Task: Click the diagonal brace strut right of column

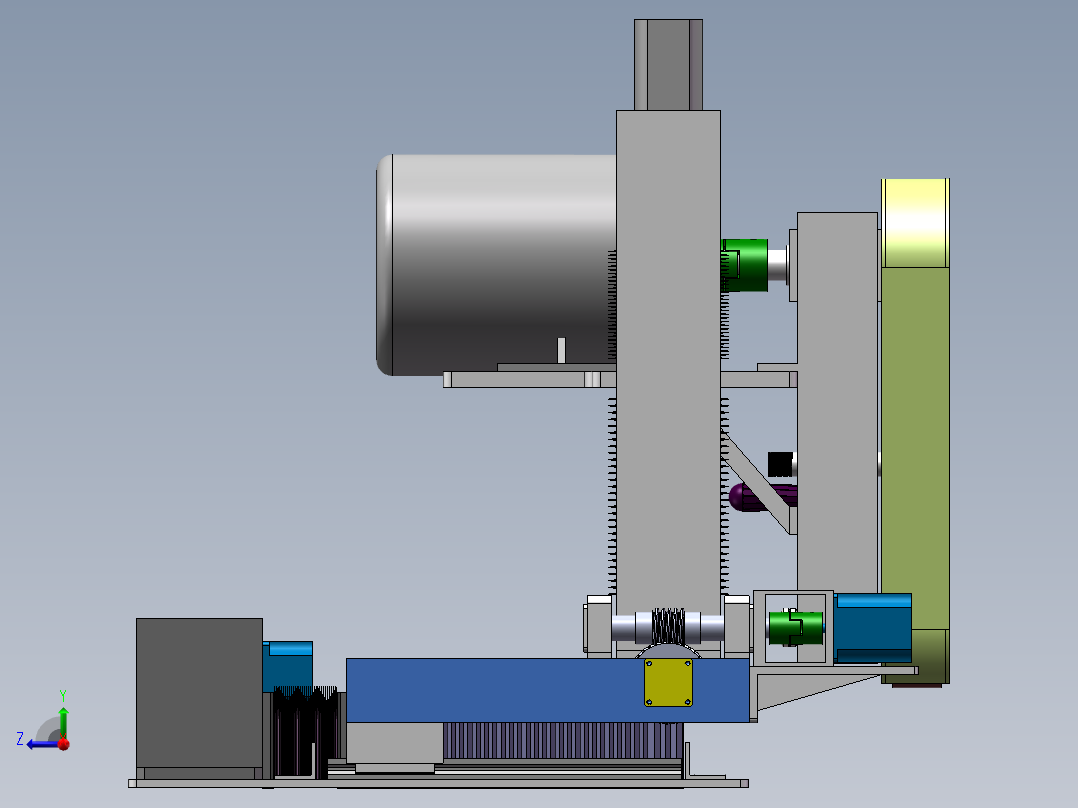Action: (758, 482)
